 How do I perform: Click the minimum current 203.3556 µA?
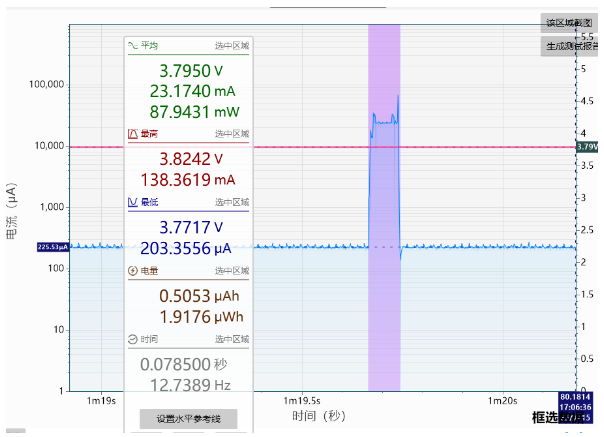tap(186, 248)
